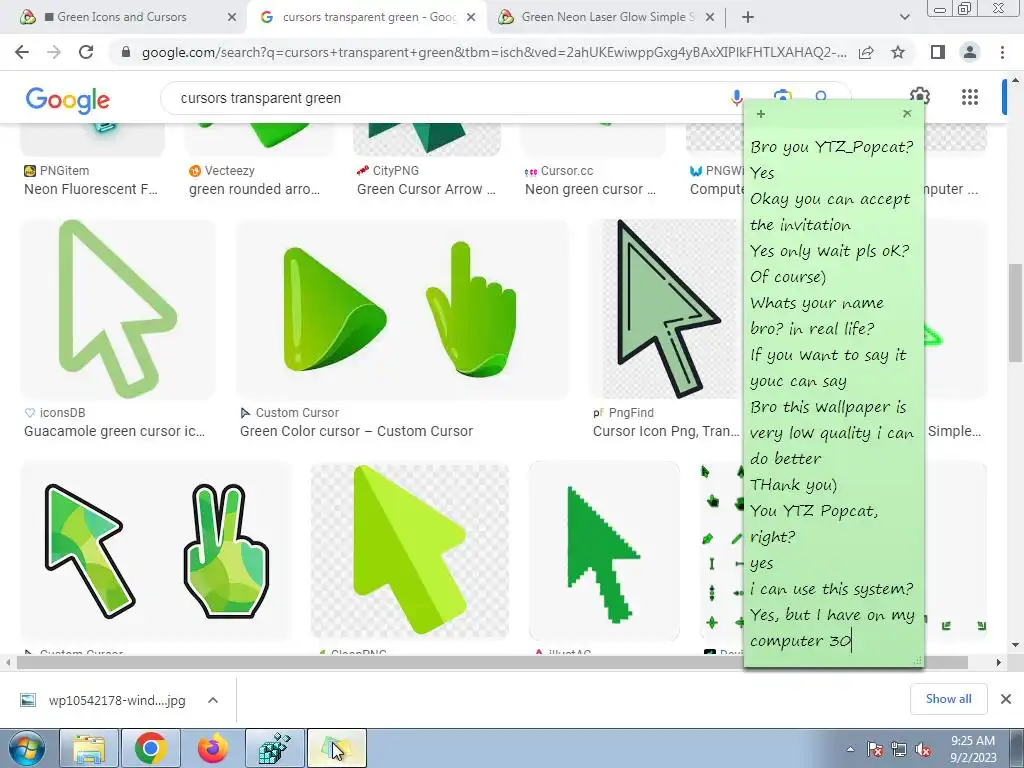Launch Firefox from the taskbar

pyautogui.click(x=213, y=748)
